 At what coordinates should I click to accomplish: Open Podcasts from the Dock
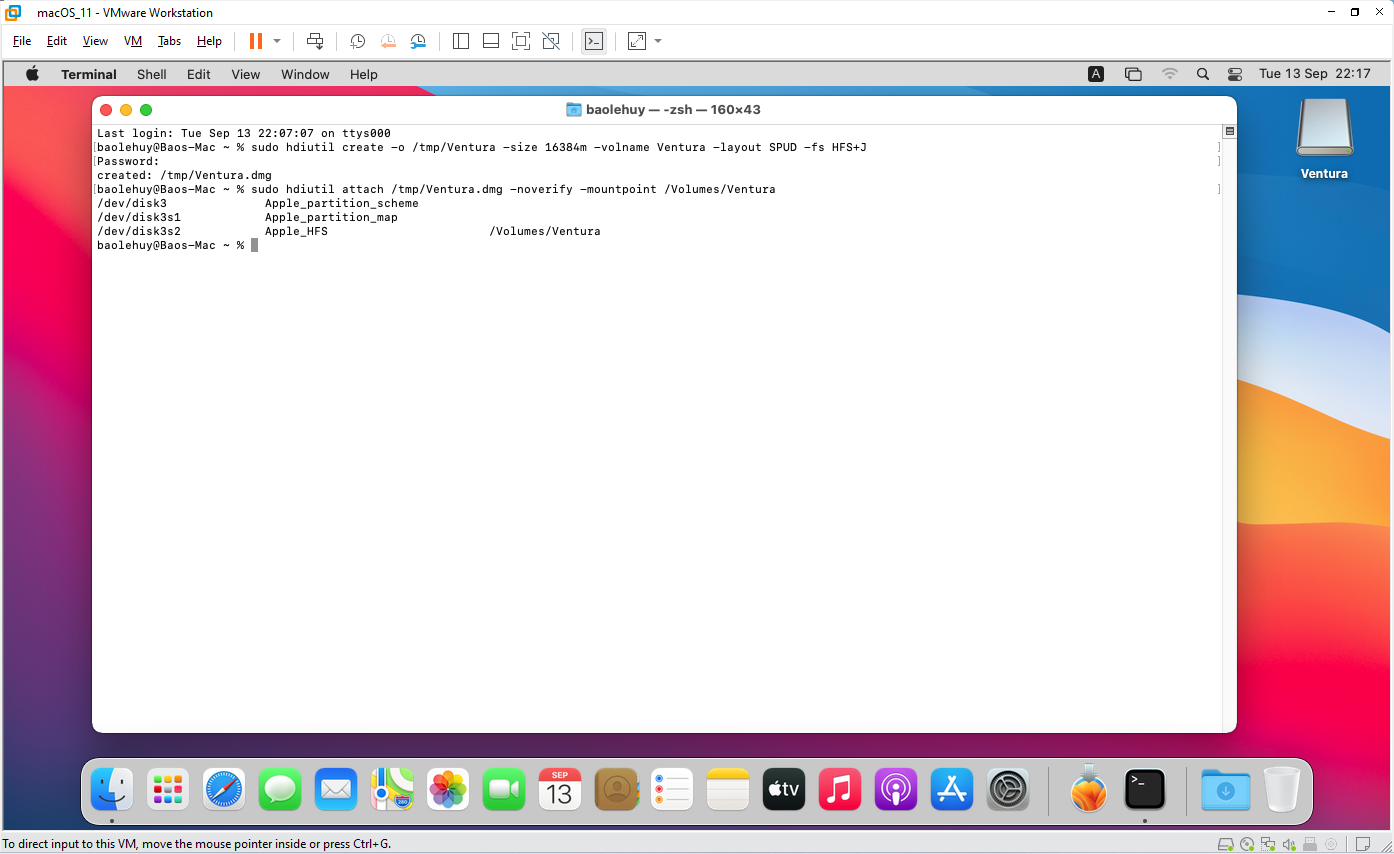(x=896, y=790)
